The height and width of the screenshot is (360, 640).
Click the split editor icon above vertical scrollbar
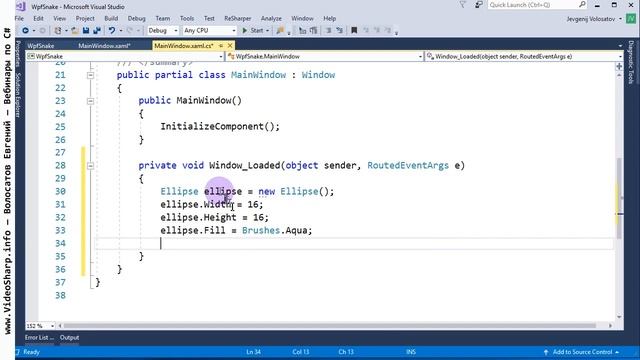tap(619, 66)
